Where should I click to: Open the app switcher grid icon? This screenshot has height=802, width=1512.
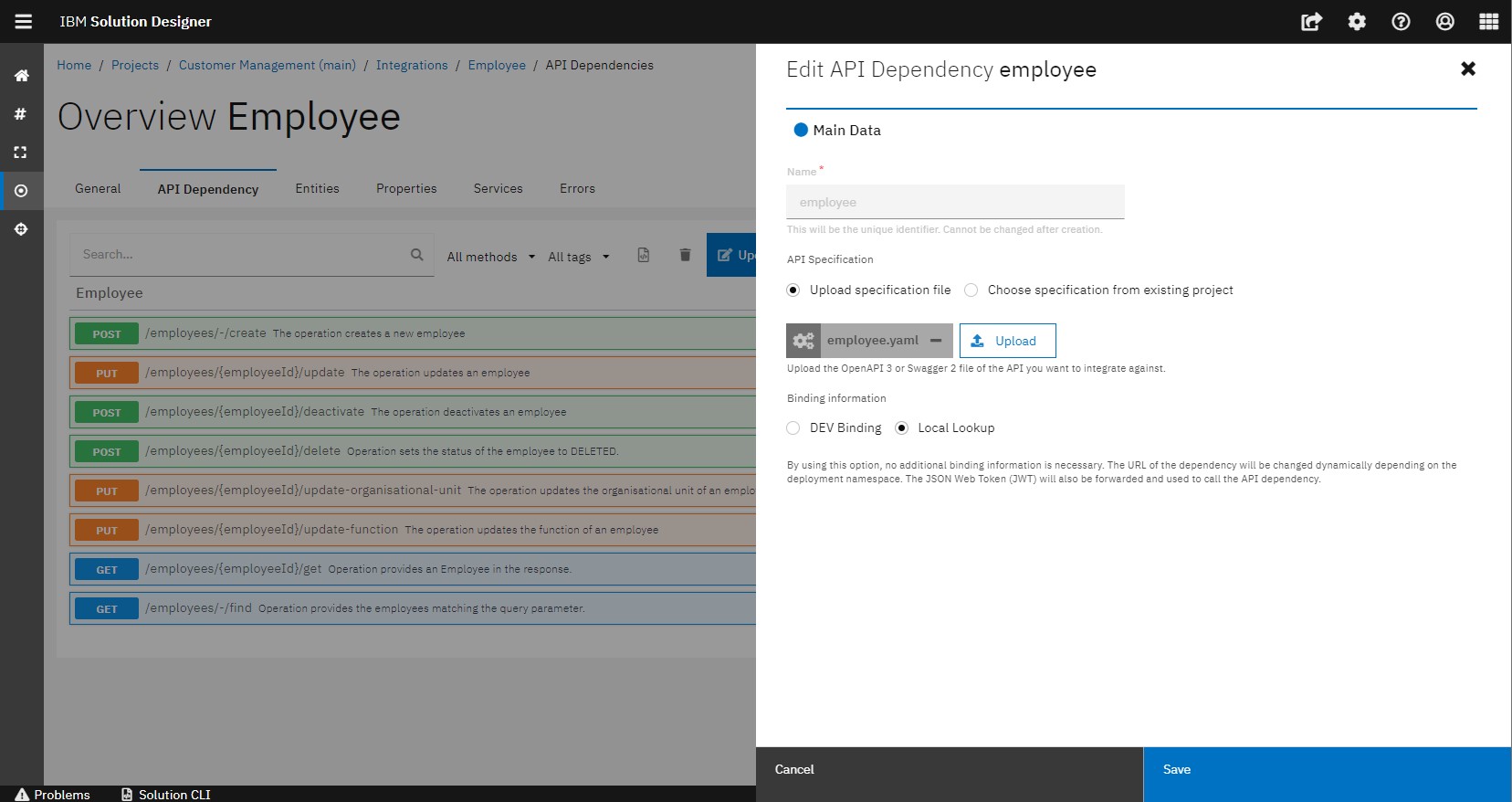coord(1488,22)
